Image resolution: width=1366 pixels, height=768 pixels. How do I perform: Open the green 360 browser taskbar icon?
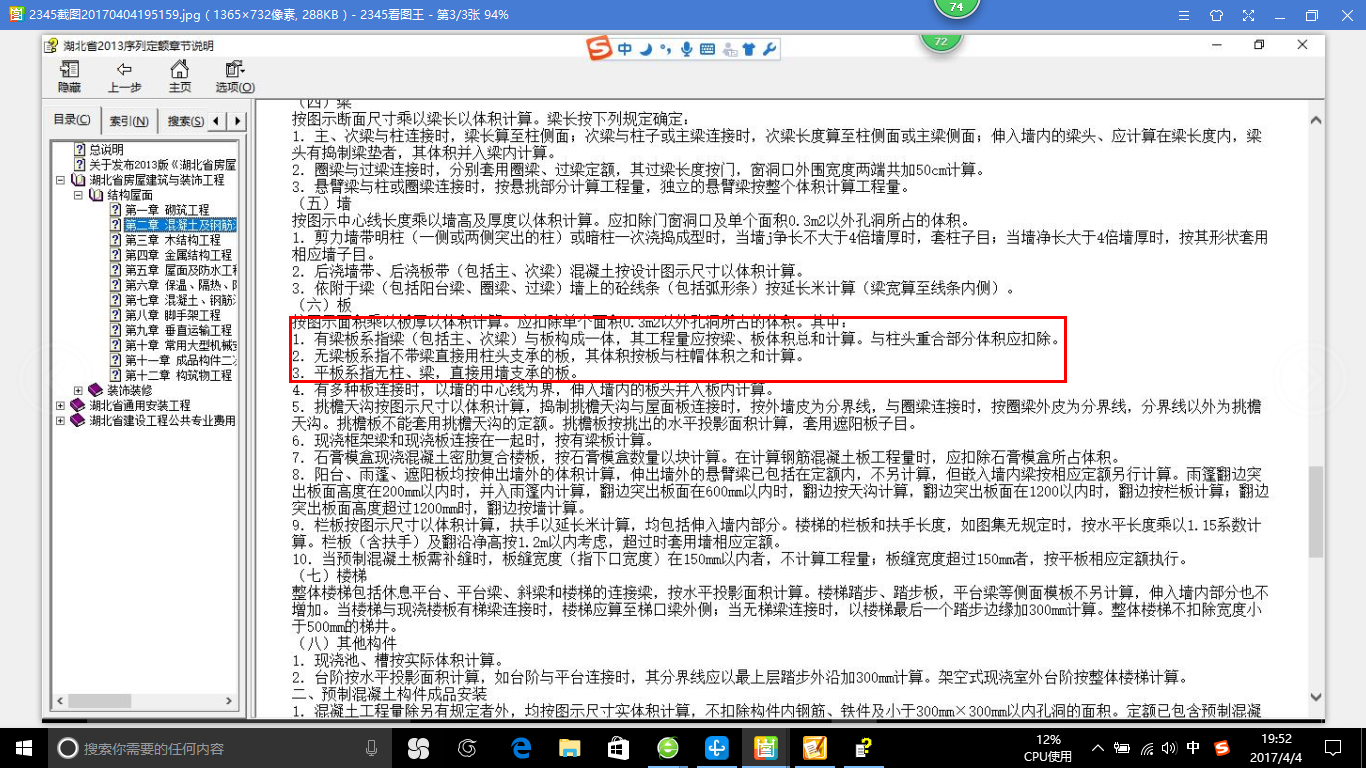click(667, 748)
